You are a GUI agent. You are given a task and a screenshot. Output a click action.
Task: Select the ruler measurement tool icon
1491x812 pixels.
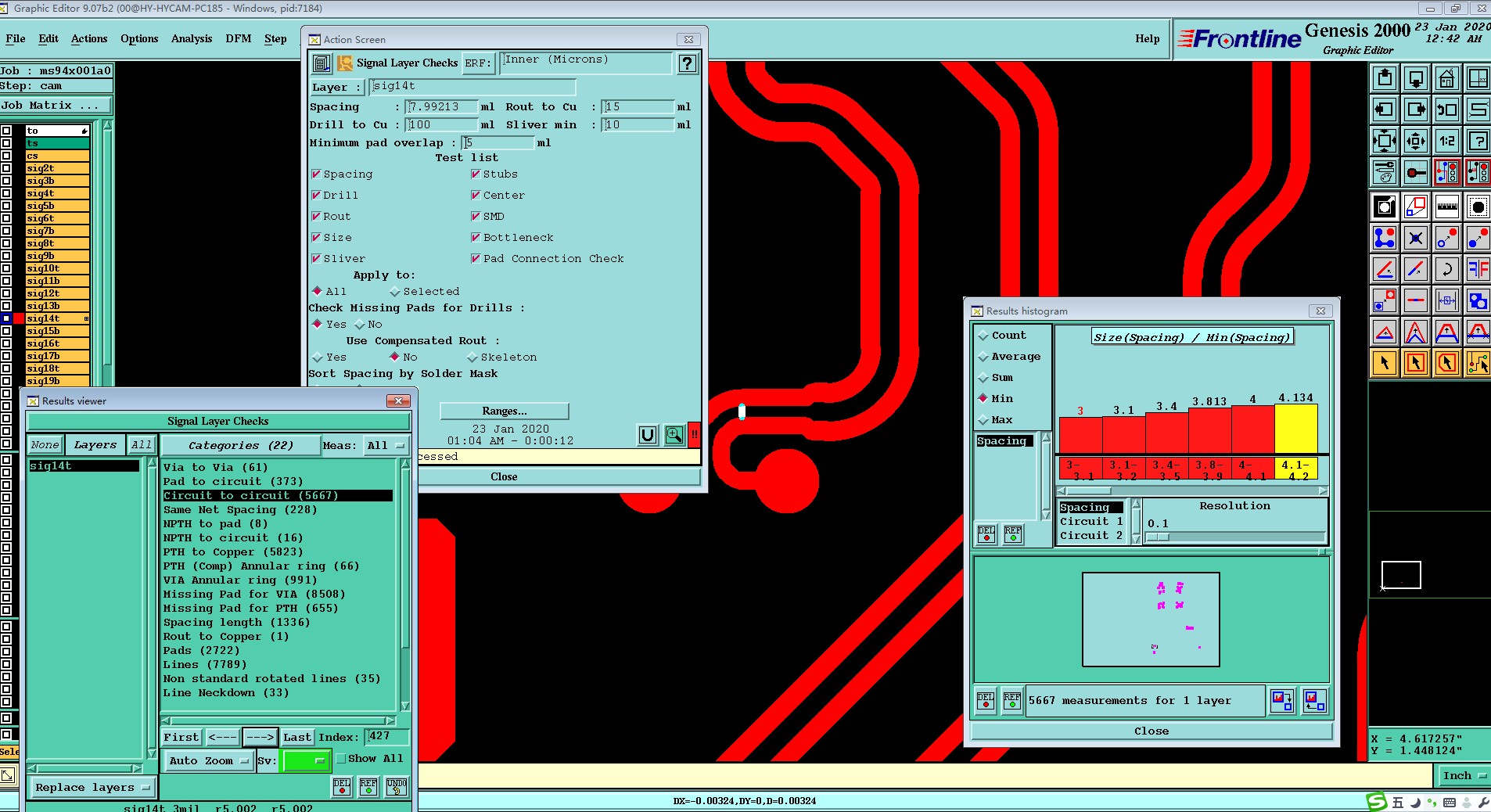(x=1447, y=207)
